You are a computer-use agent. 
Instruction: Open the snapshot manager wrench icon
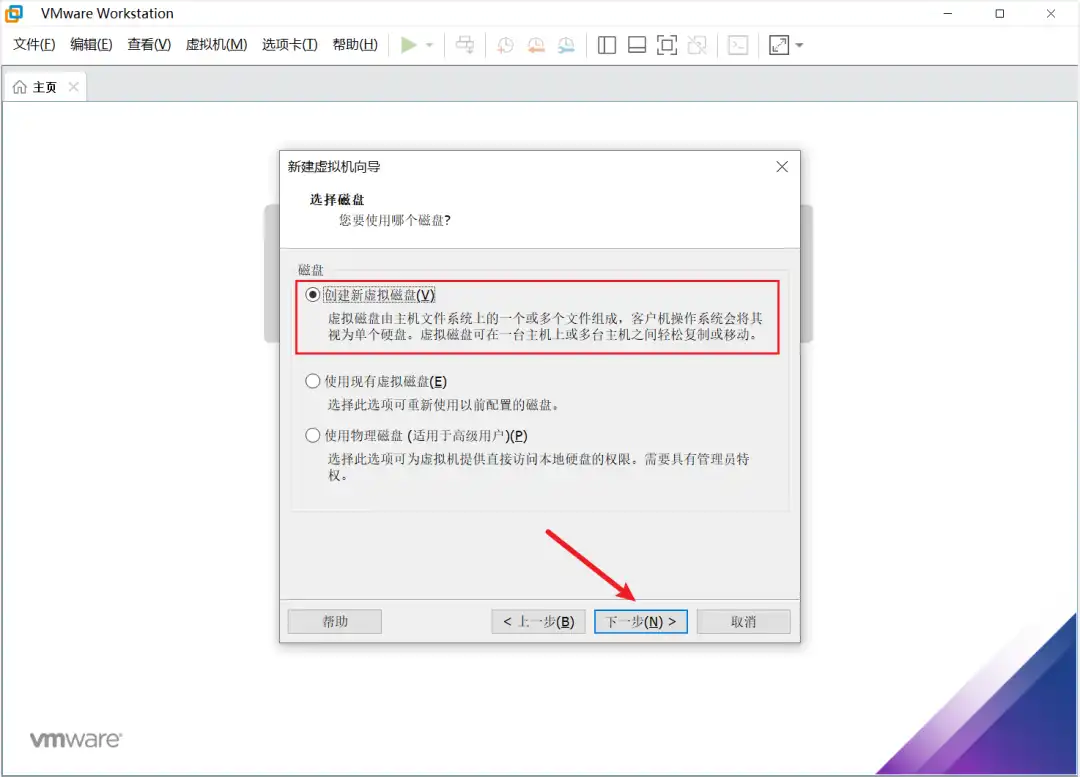pyautogui.click(x=566, y=45)
